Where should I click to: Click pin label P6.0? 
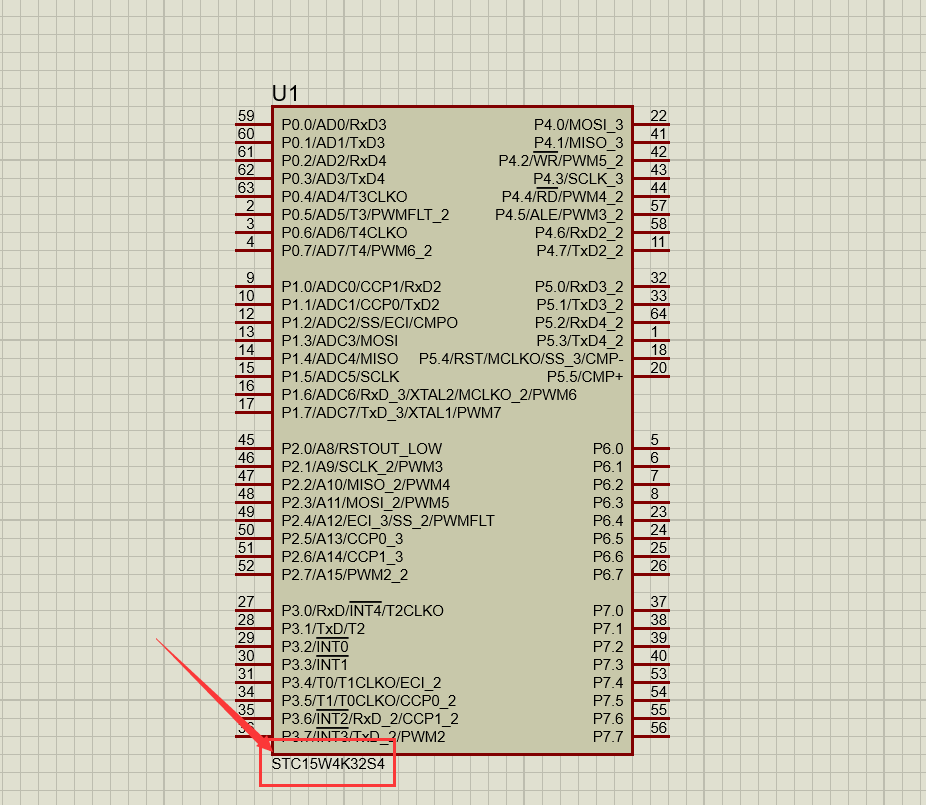pos(608,449)
